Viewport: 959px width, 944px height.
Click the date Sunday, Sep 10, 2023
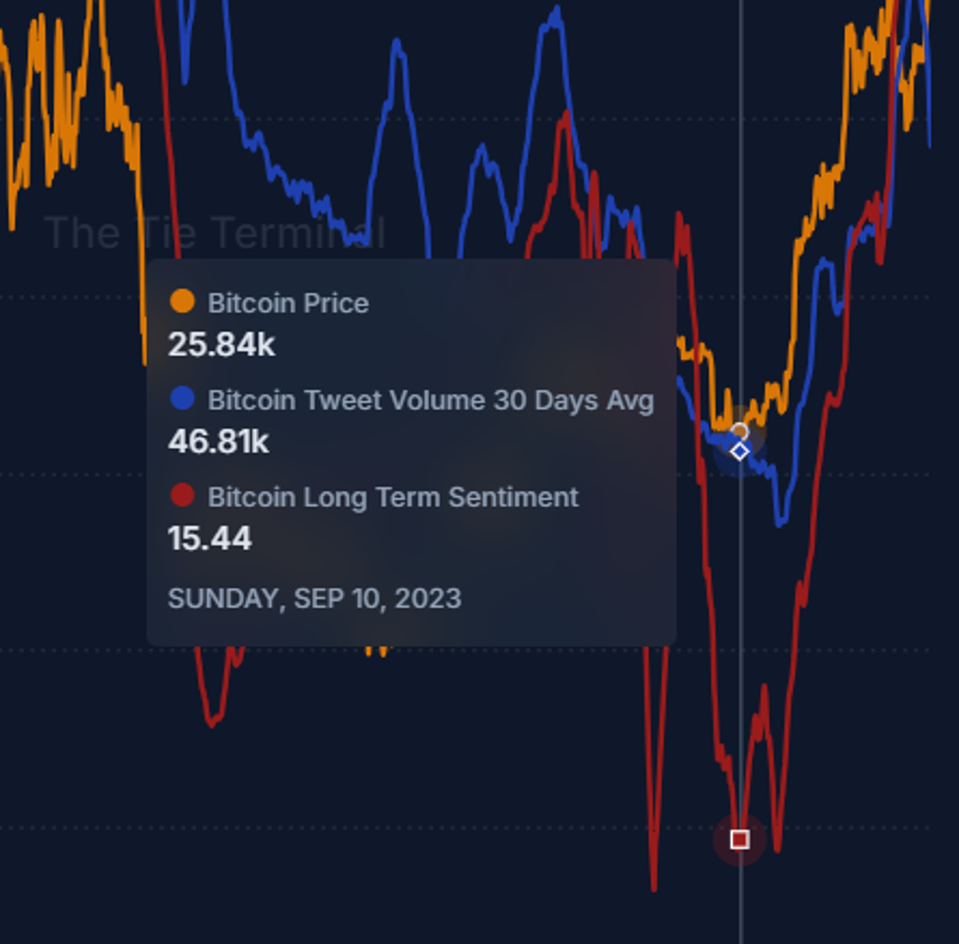pos(314,598)
